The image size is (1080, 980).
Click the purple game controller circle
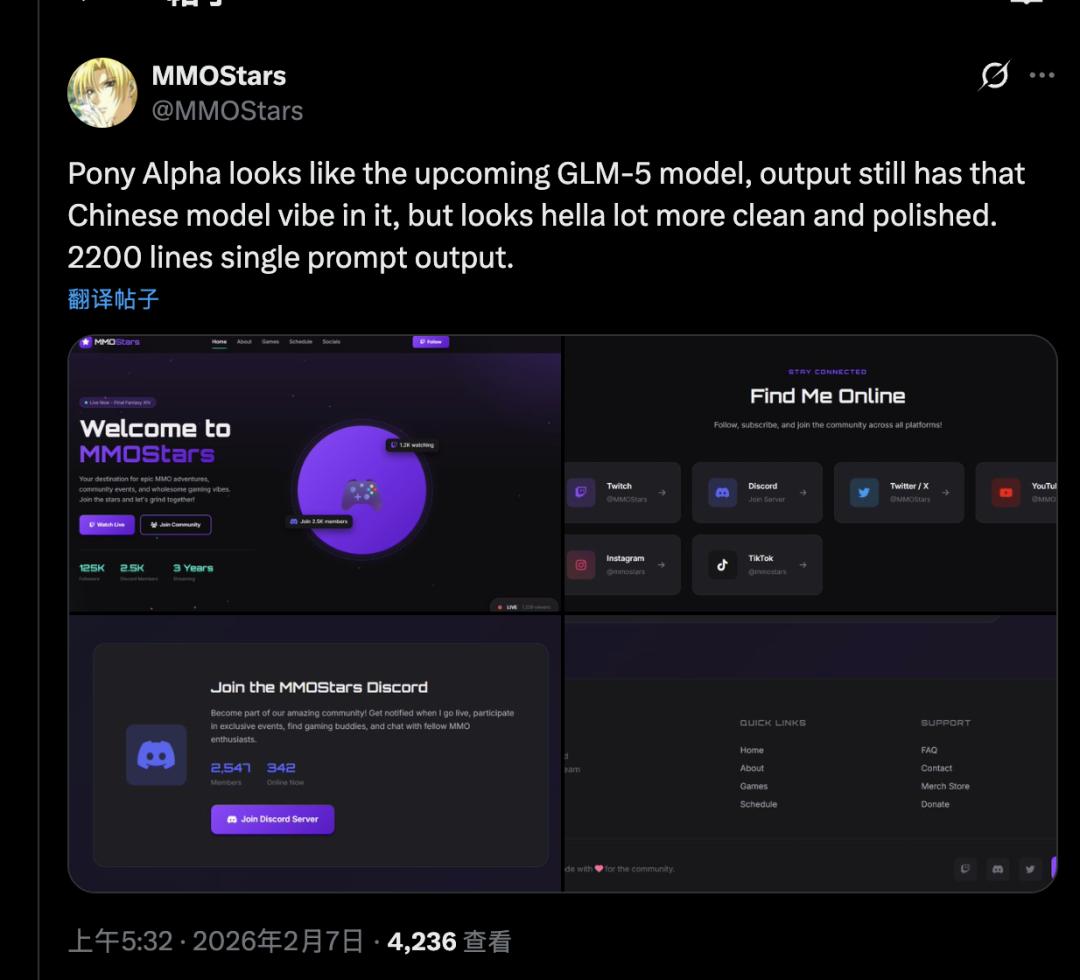tap(361, 490)
